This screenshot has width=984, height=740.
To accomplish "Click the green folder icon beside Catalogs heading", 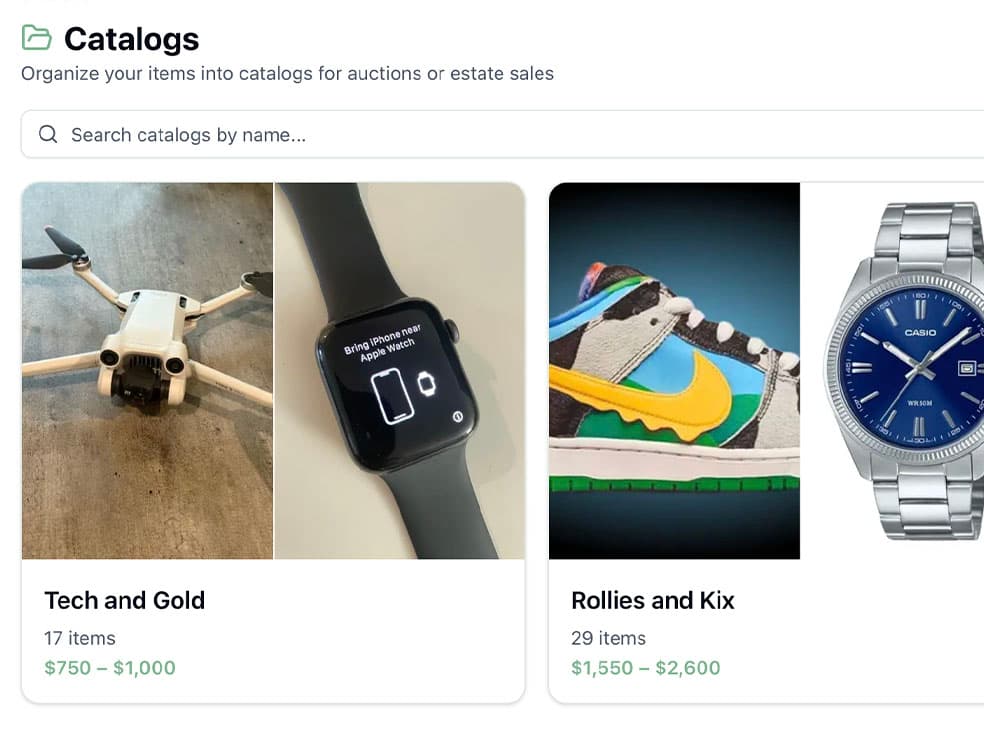I will tap(37, 38).
